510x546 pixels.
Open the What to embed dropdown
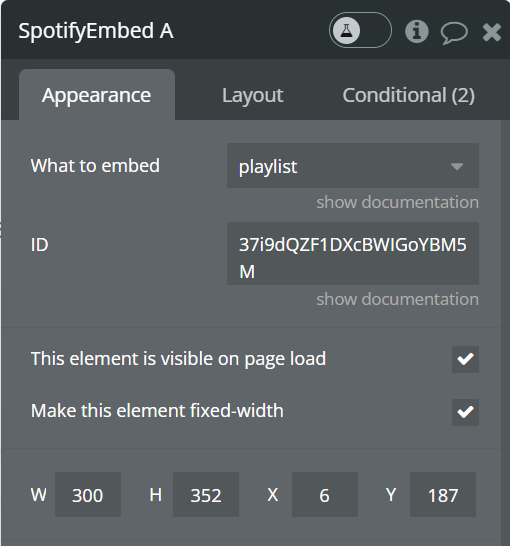[353, 166]
